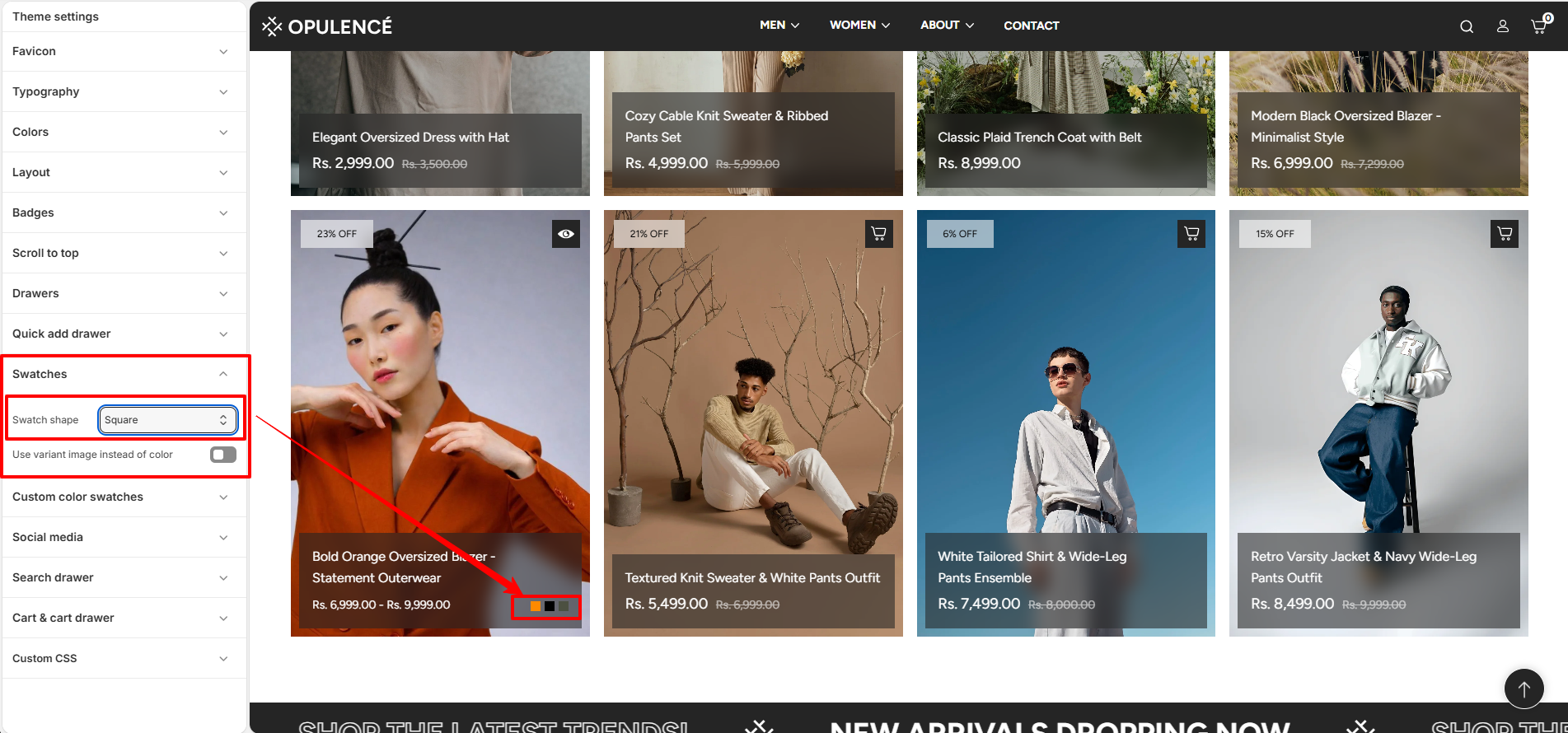Click the Swatch shape label
Image resolution: width=1568 pixels, height=733 pixels.
pyautogui.click(x=45, y=420)
